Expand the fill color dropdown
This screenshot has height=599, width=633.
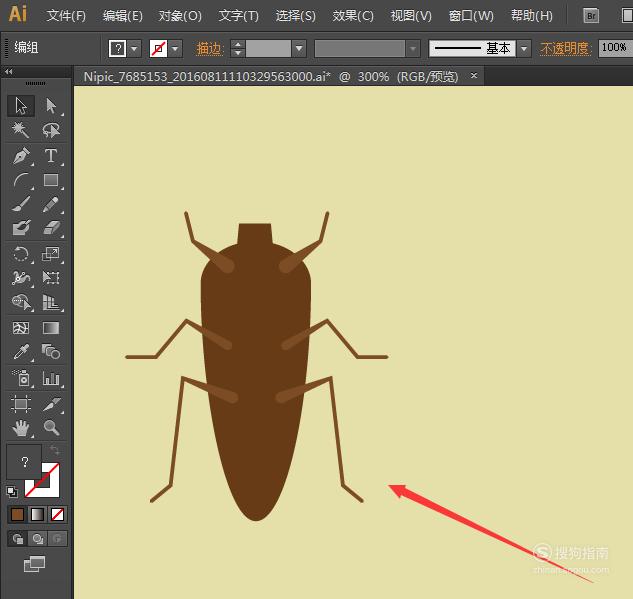click(135, 48)
